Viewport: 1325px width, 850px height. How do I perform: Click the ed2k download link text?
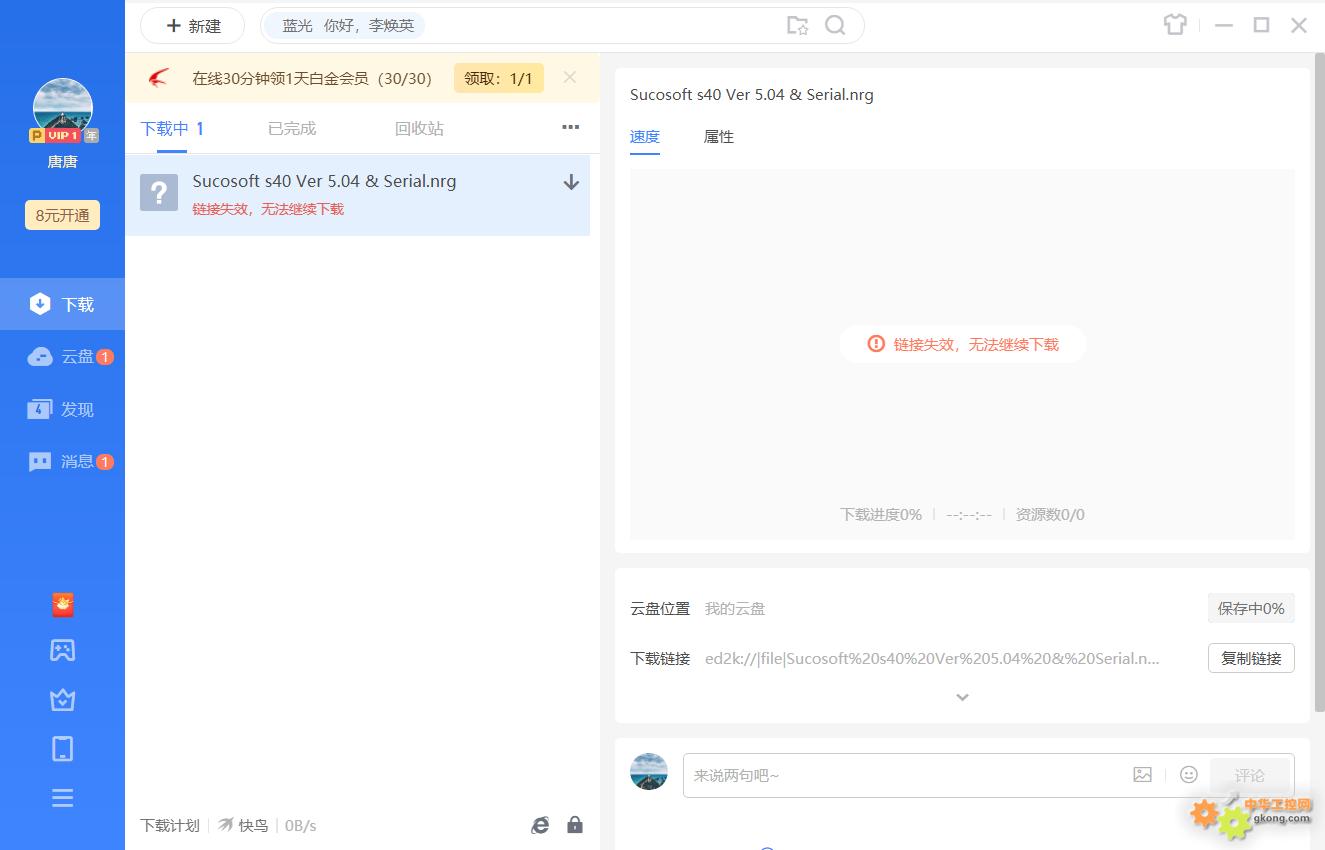click(932, 658)
